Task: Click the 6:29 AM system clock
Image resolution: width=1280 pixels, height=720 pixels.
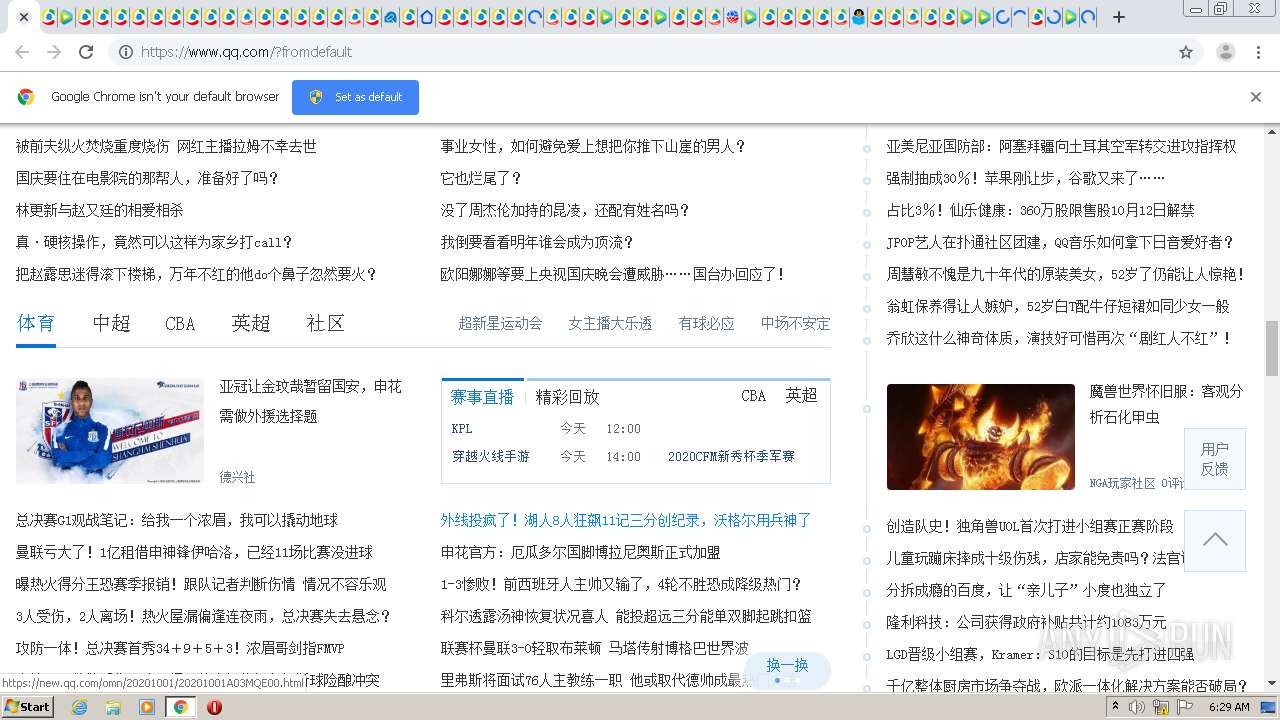Action: 1229,707
